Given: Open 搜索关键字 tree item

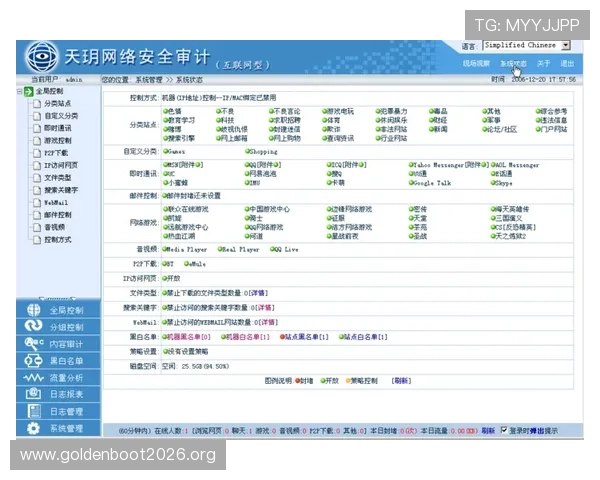Looking at the screenshot, I should (x=61, y=190).
